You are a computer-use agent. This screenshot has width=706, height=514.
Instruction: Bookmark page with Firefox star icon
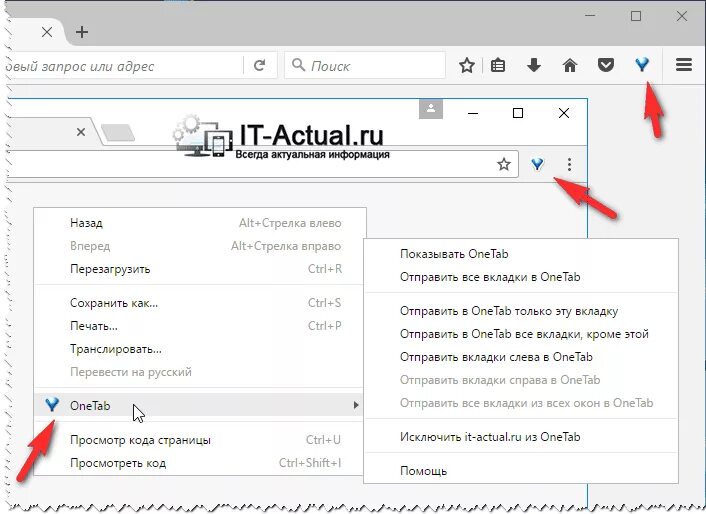[466, 66]
